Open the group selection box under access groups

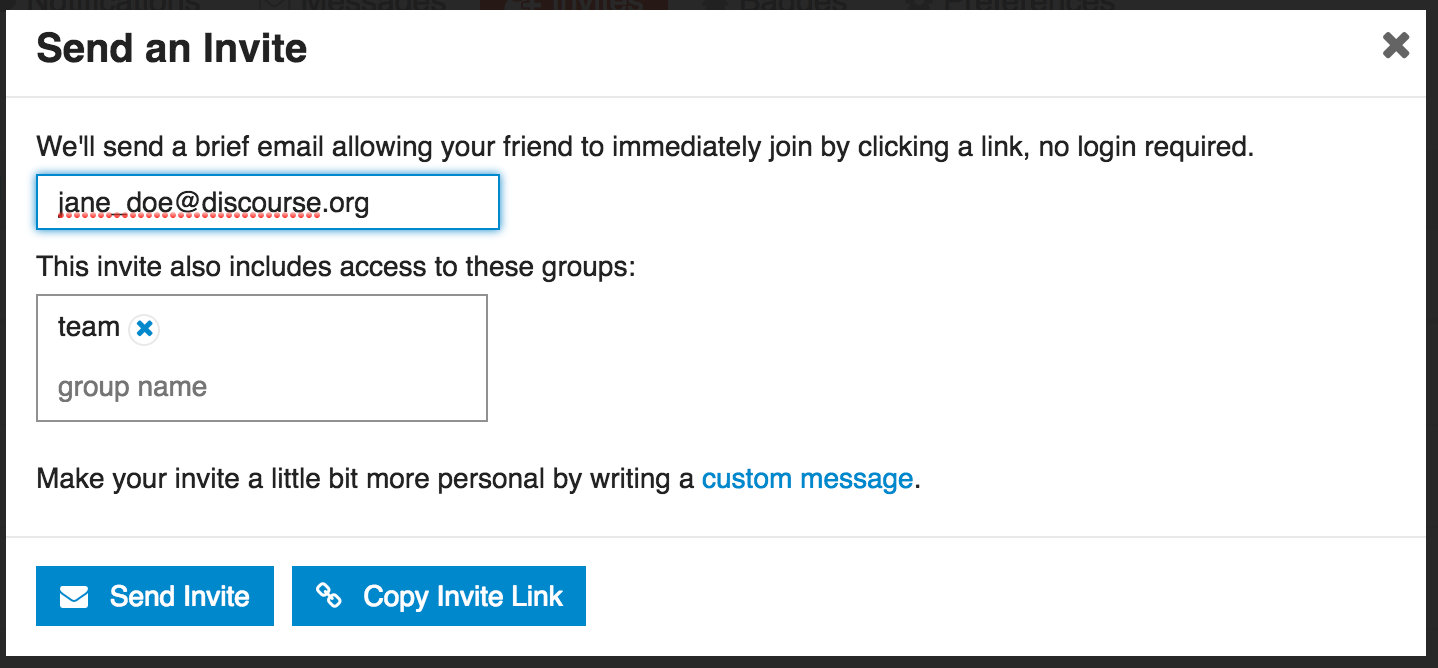click(x=262, y=358)
